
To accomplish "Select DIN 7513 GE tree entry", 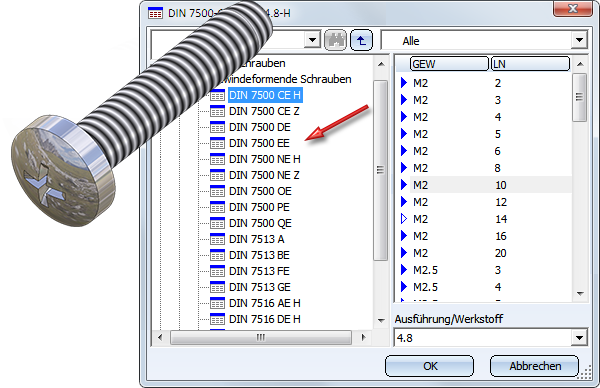I will tap(259, 287).
